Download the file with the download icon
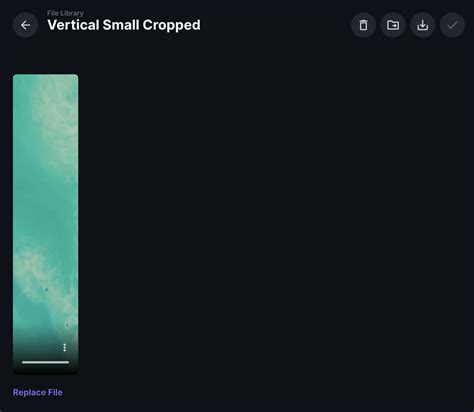 (423, 25)
